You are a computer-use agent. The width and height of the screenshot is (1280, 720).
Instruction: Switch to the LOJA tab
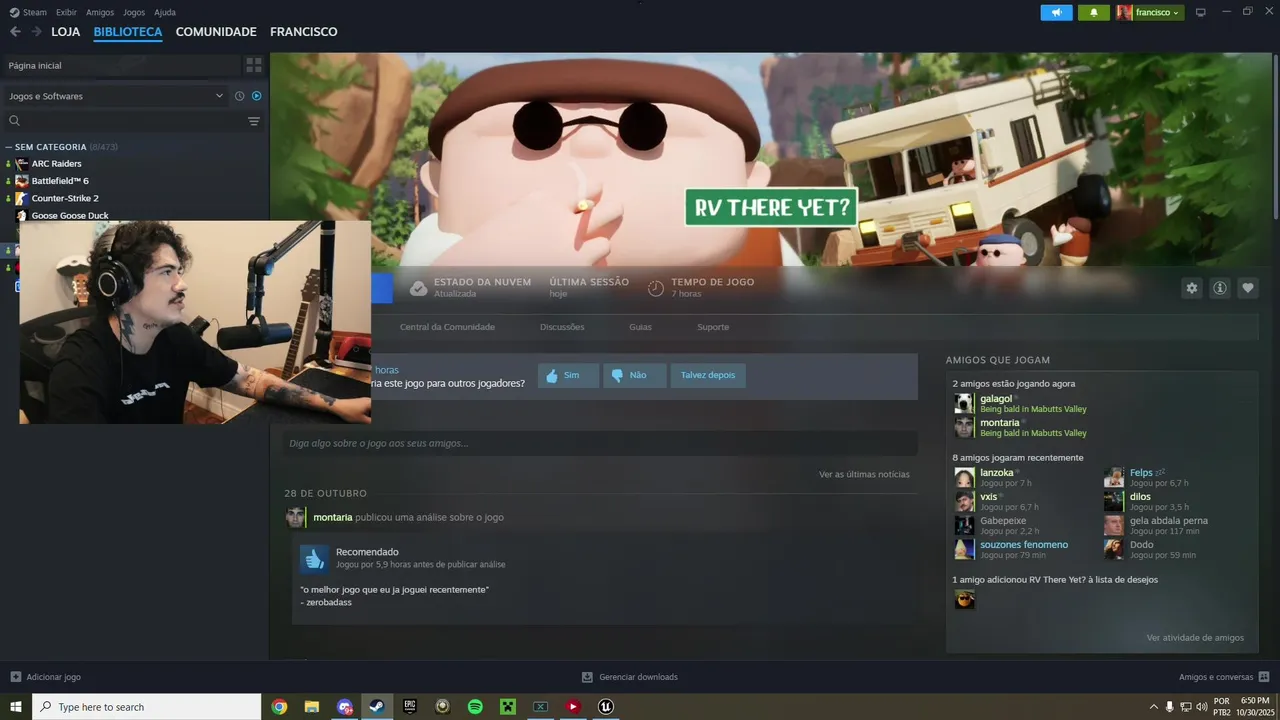click(x=66, y=32)
